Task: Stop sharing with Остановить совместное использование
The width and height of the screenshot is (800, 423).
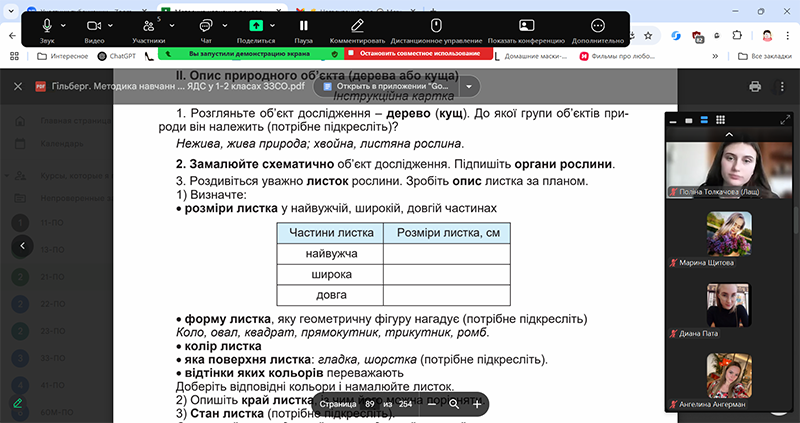Action: [419, 53]
